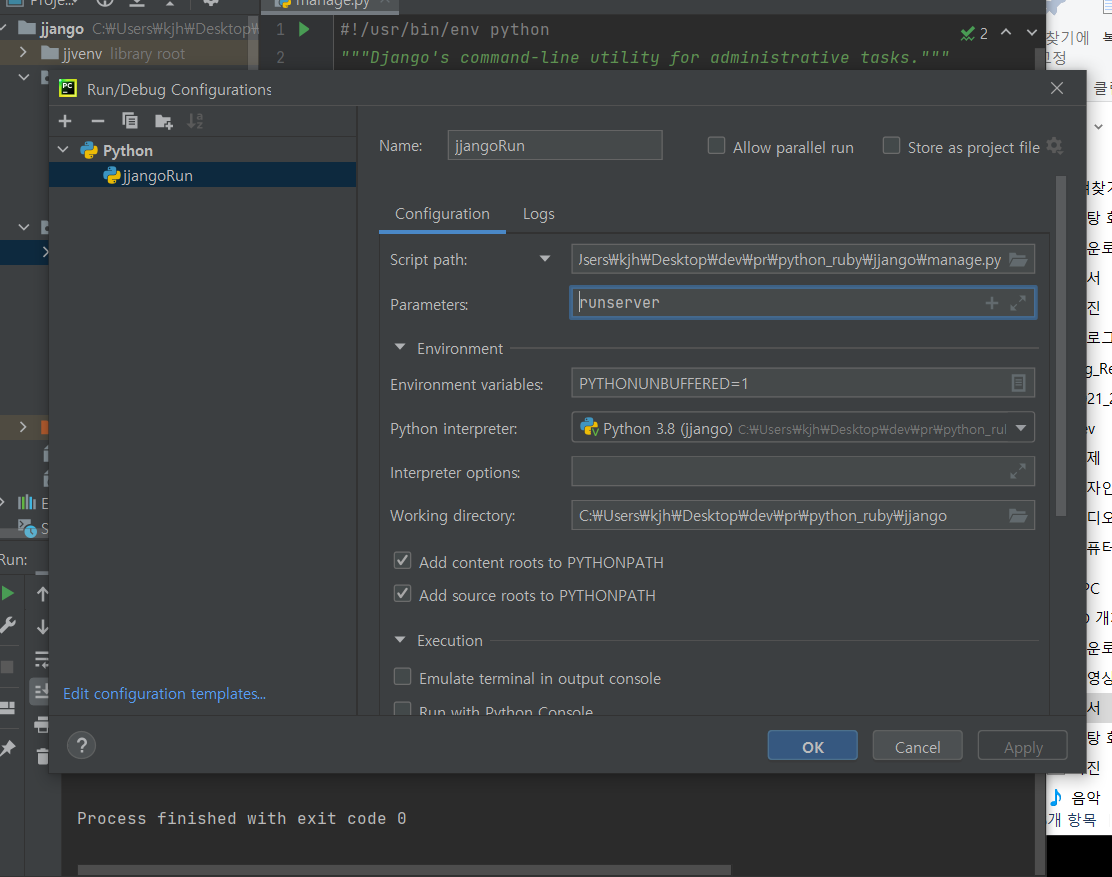Select the jjvenv folder in Project tree
The height and width of the screenshot is (877, 1112).
pyautogui.click(x=82, y=53)
